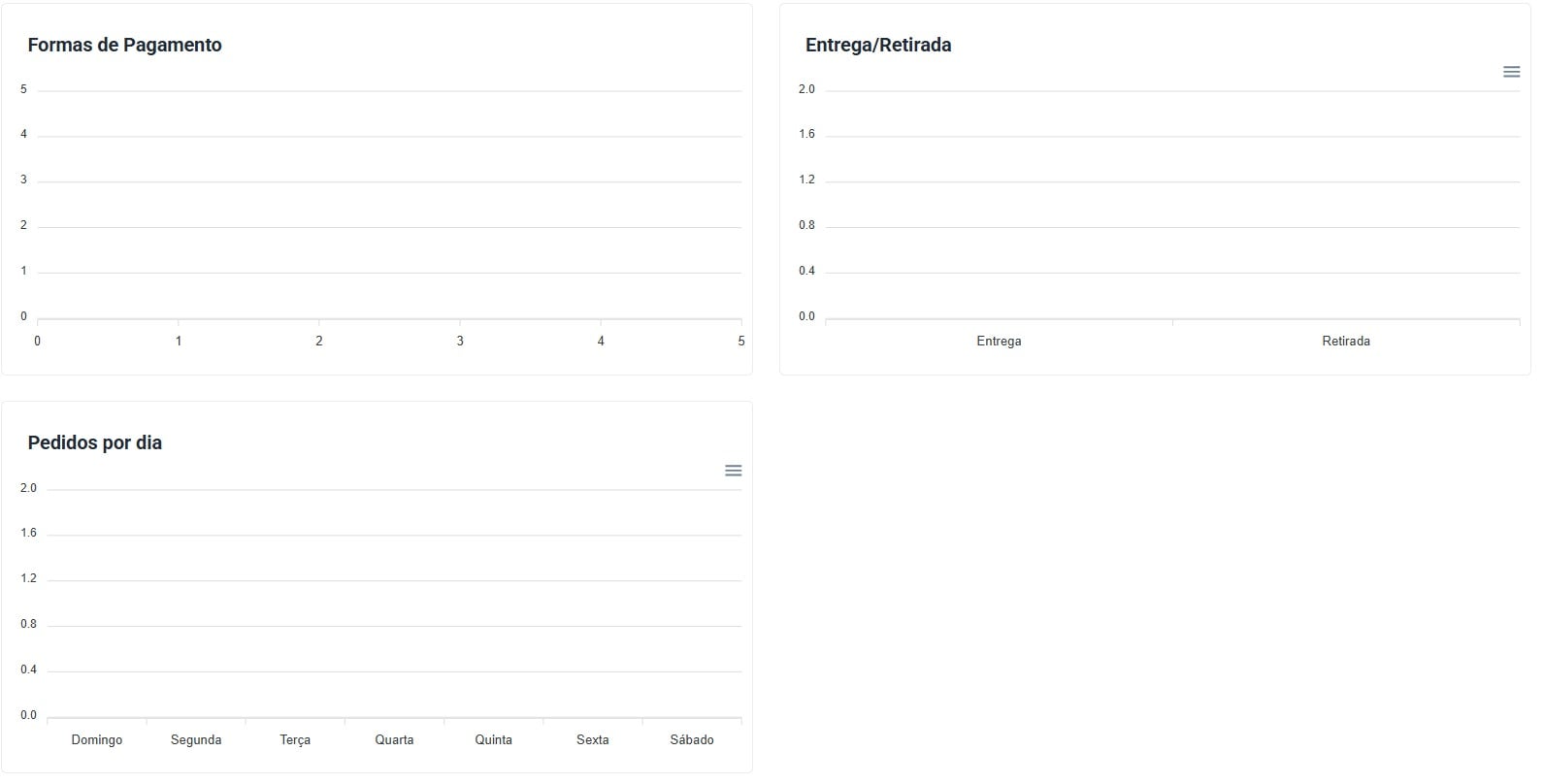Image resolution: width=1544 pixels, height=784 pixels.
Task: Click the Terça day label
Action: tap(295, 739)
